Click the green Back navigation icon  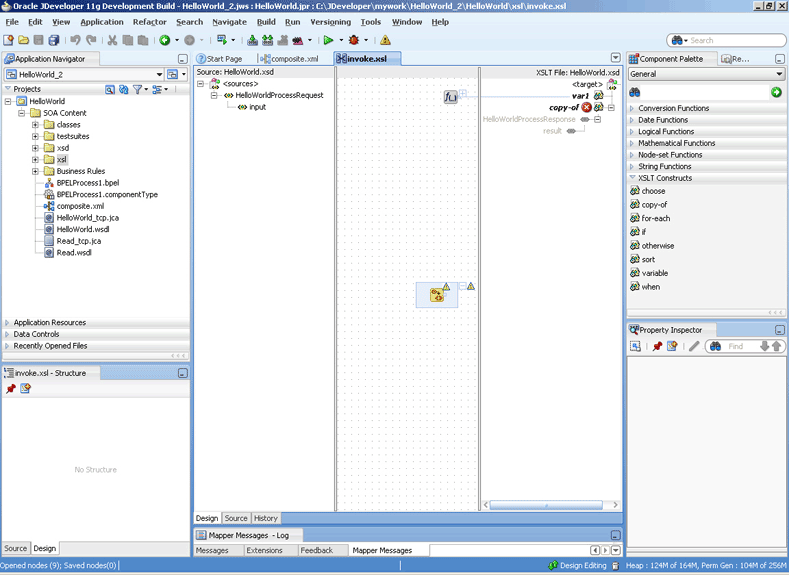pyautogui.click(x=165, y=40)
